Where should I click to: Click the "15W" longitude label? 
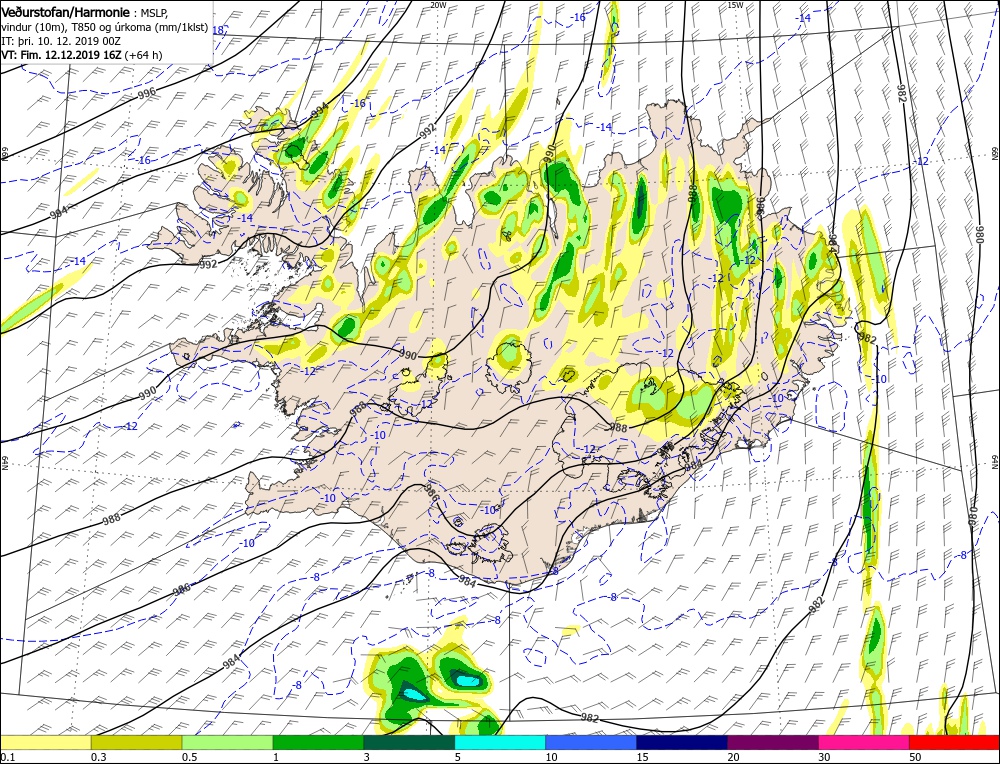pyautogui.click(x=735, y=4)
